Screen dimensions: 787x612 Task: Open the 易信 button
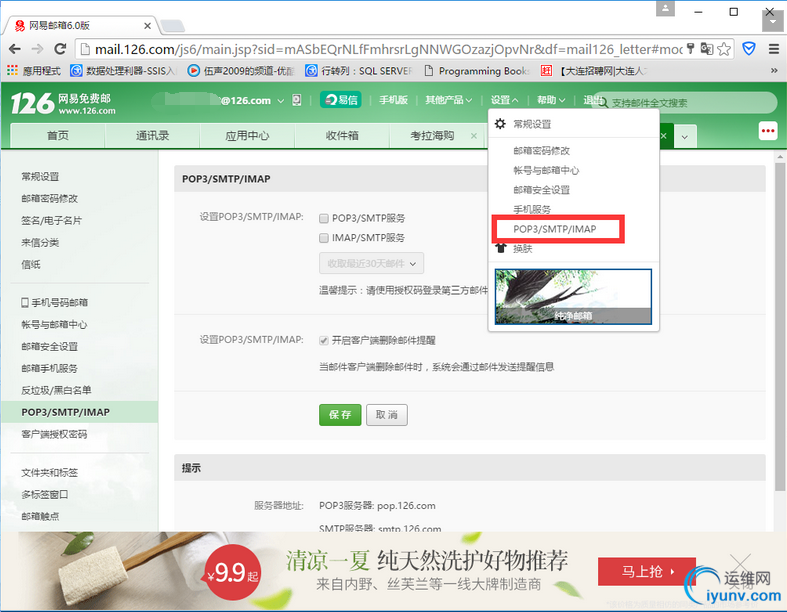tap(341, 100)
